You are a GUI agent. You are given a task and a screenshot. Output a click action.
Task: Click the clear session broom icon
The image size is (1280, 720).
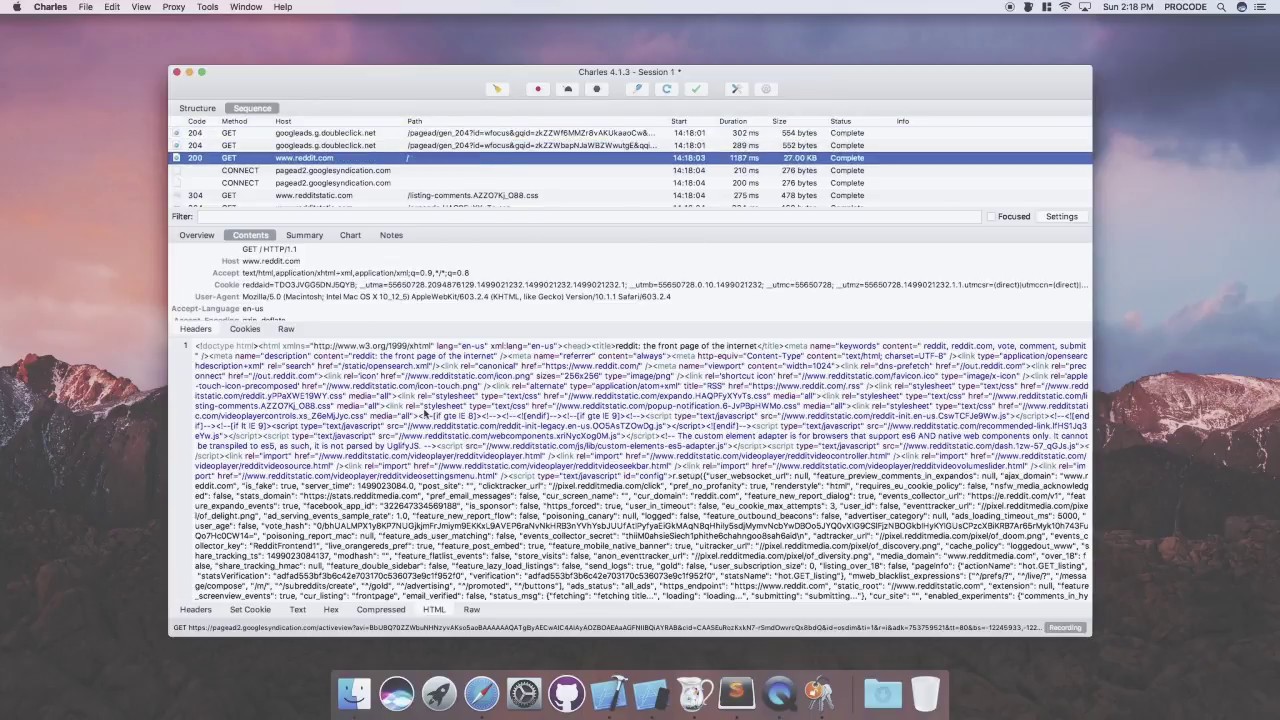click(x=497, y=89)
